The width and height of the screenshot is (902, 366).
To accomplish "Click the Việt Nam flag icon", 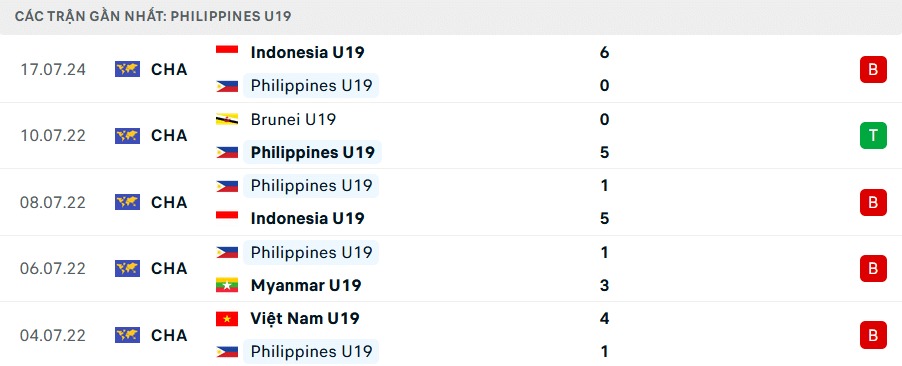I will pyautogui.click(x=227, y=319).
